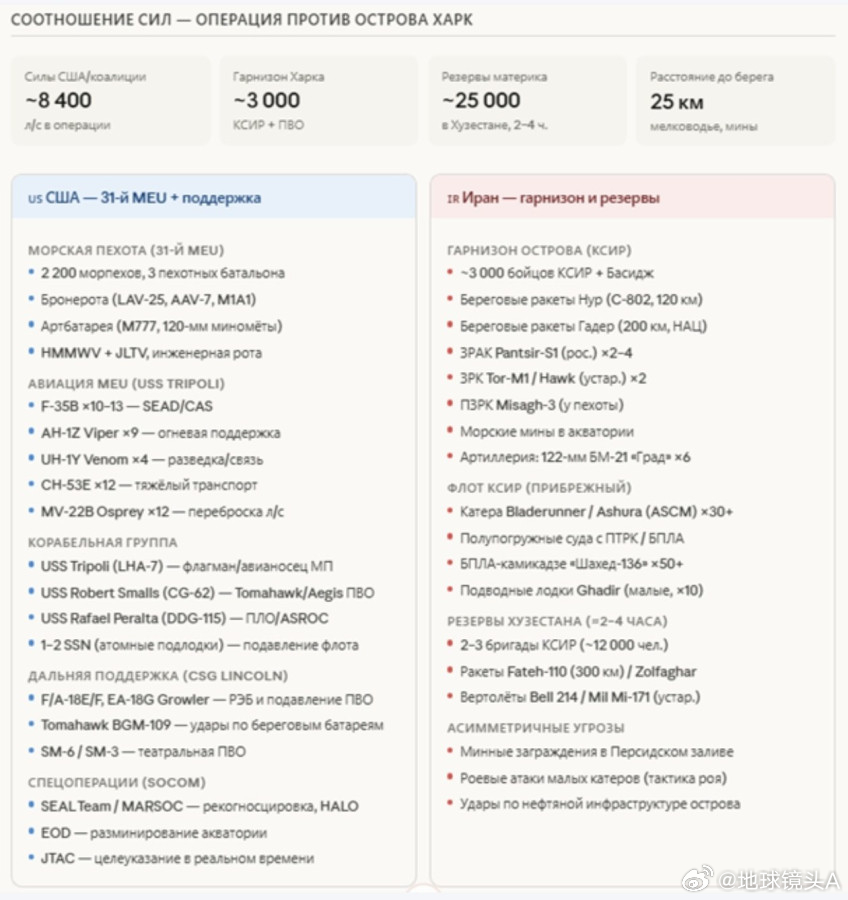Select the SEAL Team / MARSOC entry
The width and height of the screenshot is (848, 900).
coord(199,806)
